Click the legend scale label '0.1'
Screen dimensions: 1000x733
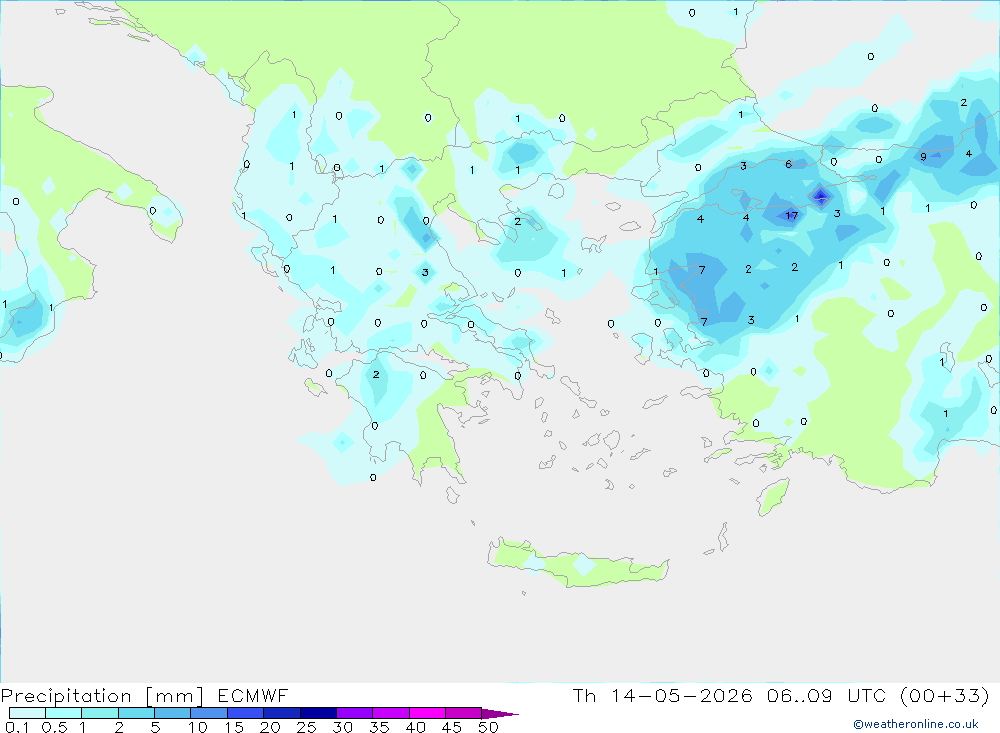(17, 727)
